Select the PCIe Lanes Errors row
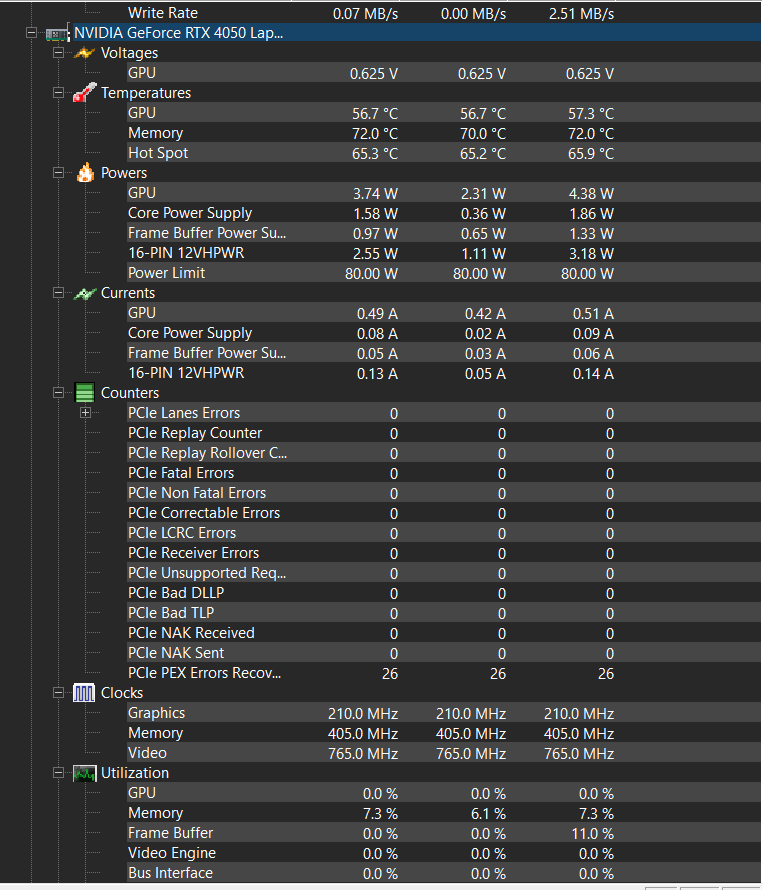The width and height of the screenshot is (762, 890). click(444, 413)
